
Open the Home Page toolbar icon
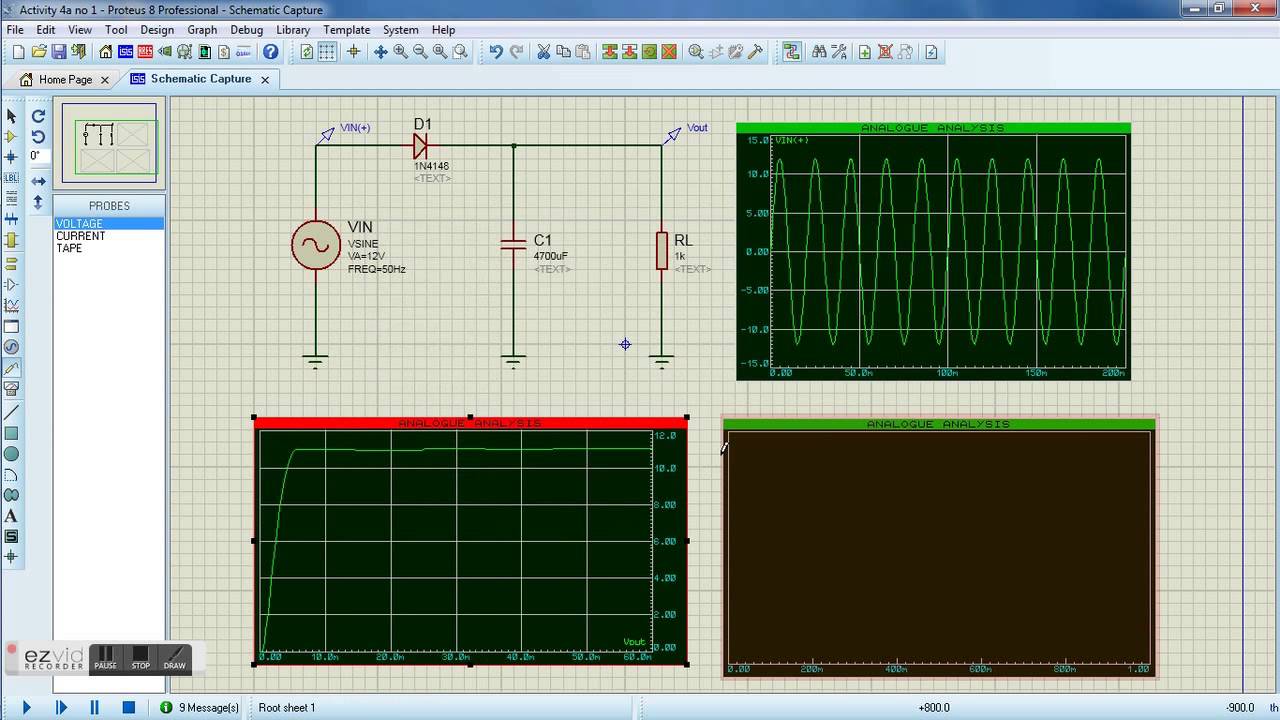coord(105,52)
